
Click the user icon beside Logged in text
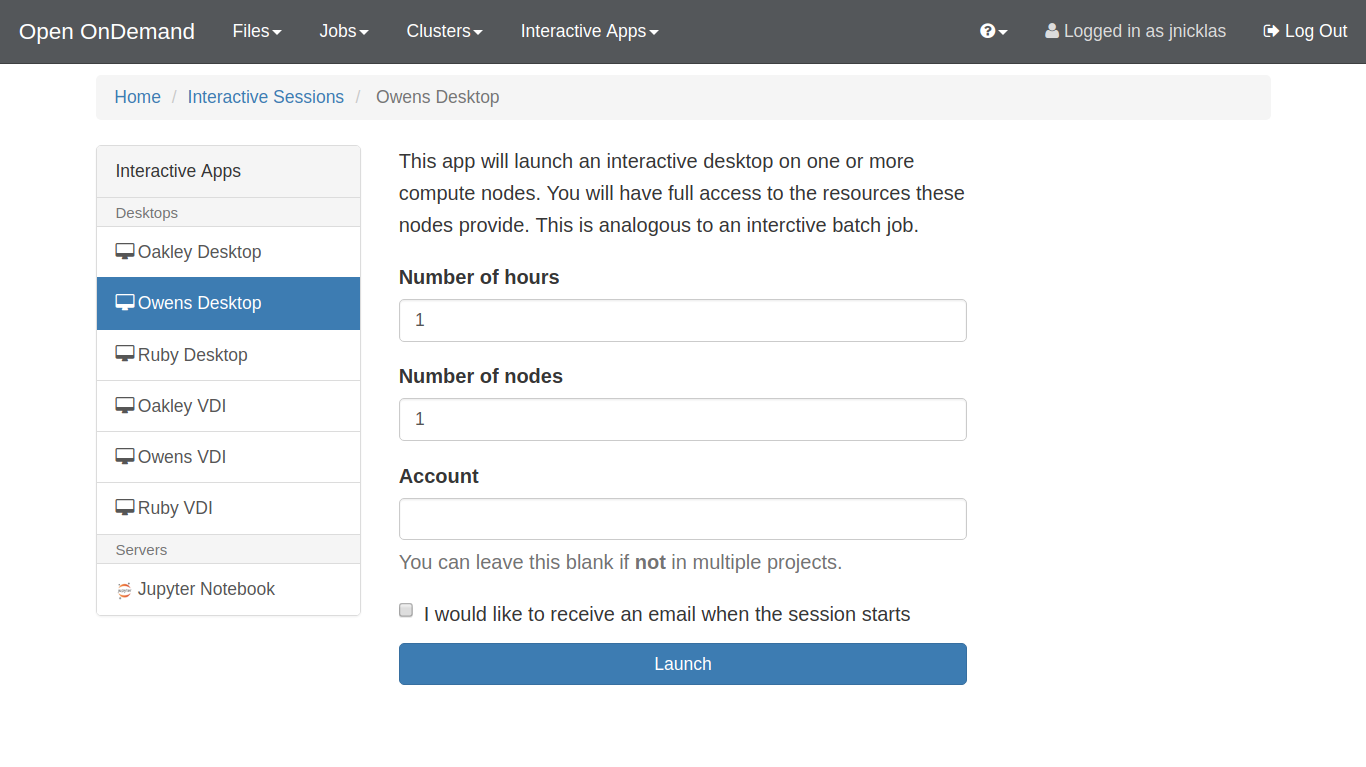point(1052,31)
